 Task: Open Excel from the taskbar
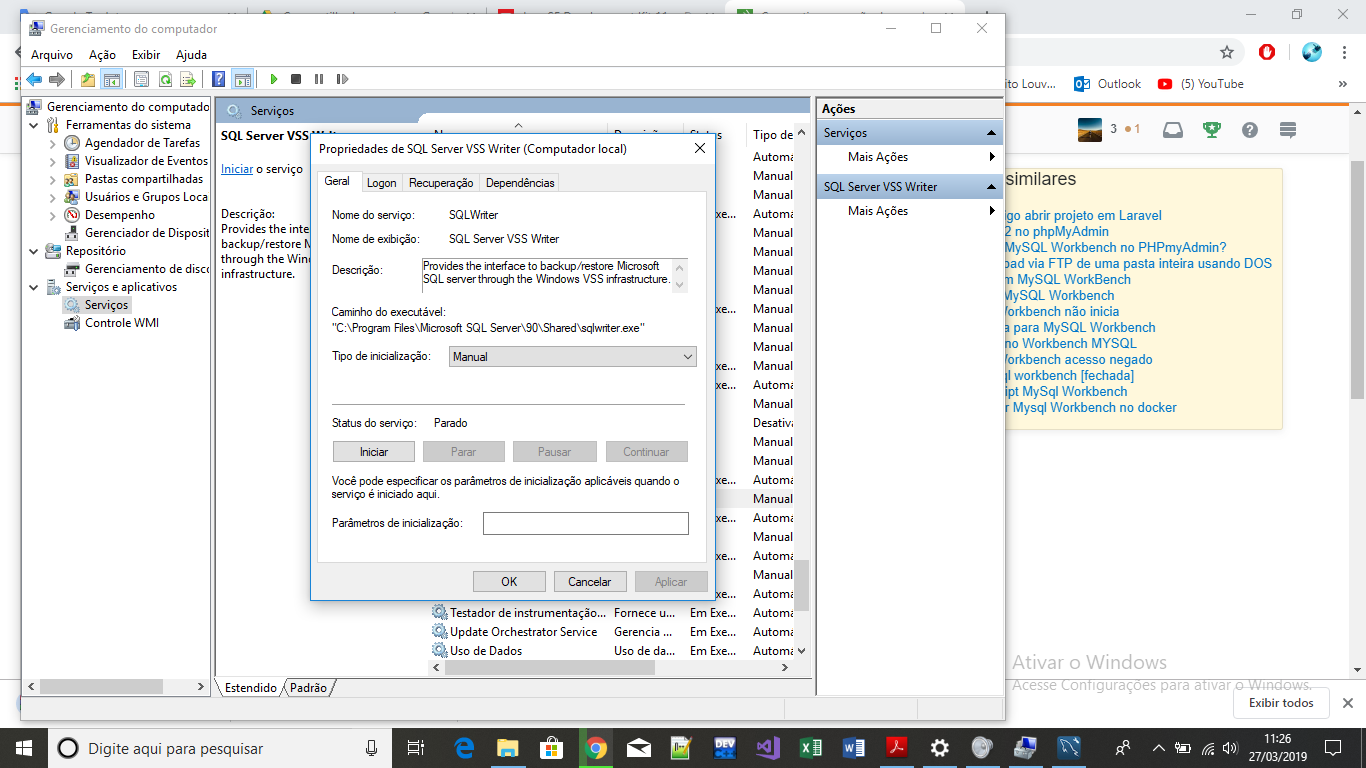811,748
